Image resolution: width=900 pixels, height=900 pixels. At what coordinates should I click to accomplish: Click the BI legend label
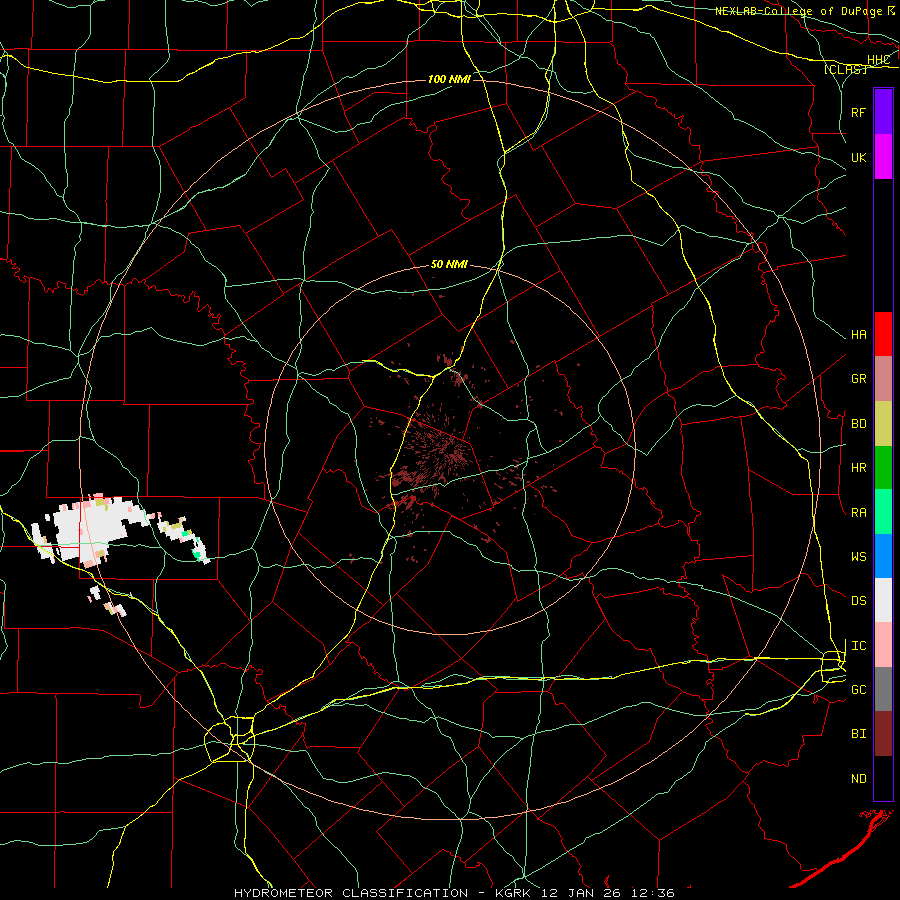click(859, 734)
